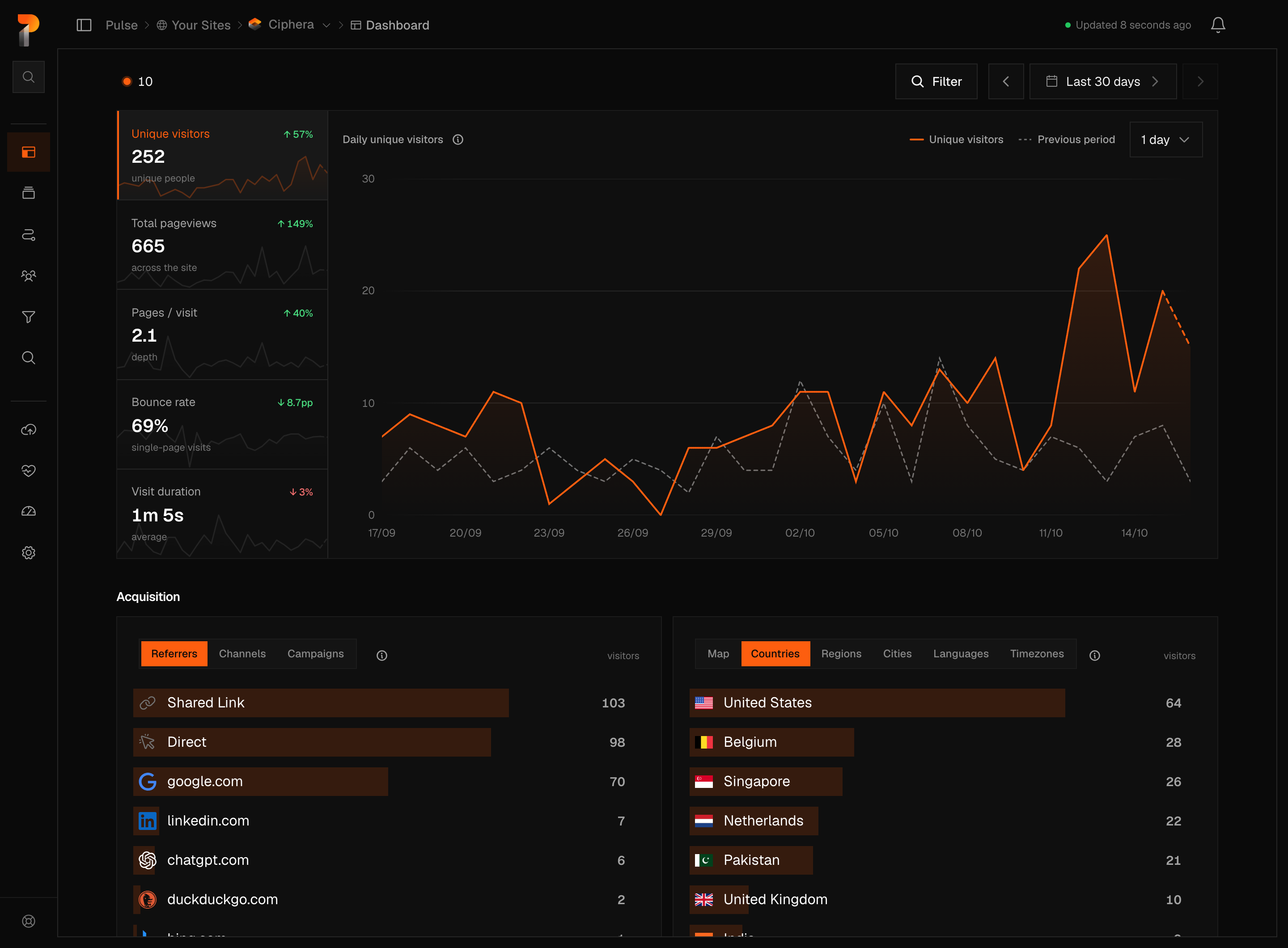The image size is (1288, 948).
Task: Open the funnel sidebar icon
Action: click(28, 317)
